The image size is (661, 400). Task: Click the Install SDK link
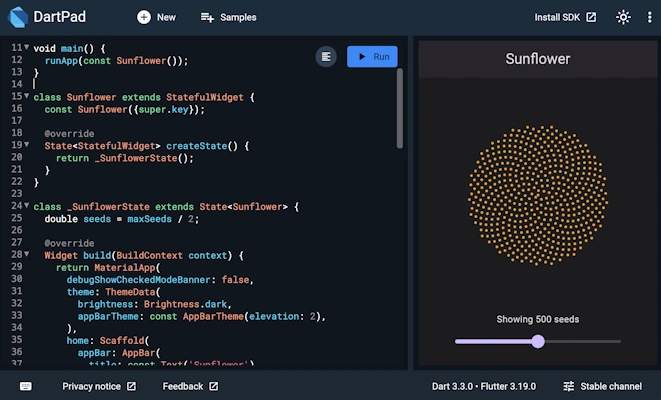[x=566, y=17]
